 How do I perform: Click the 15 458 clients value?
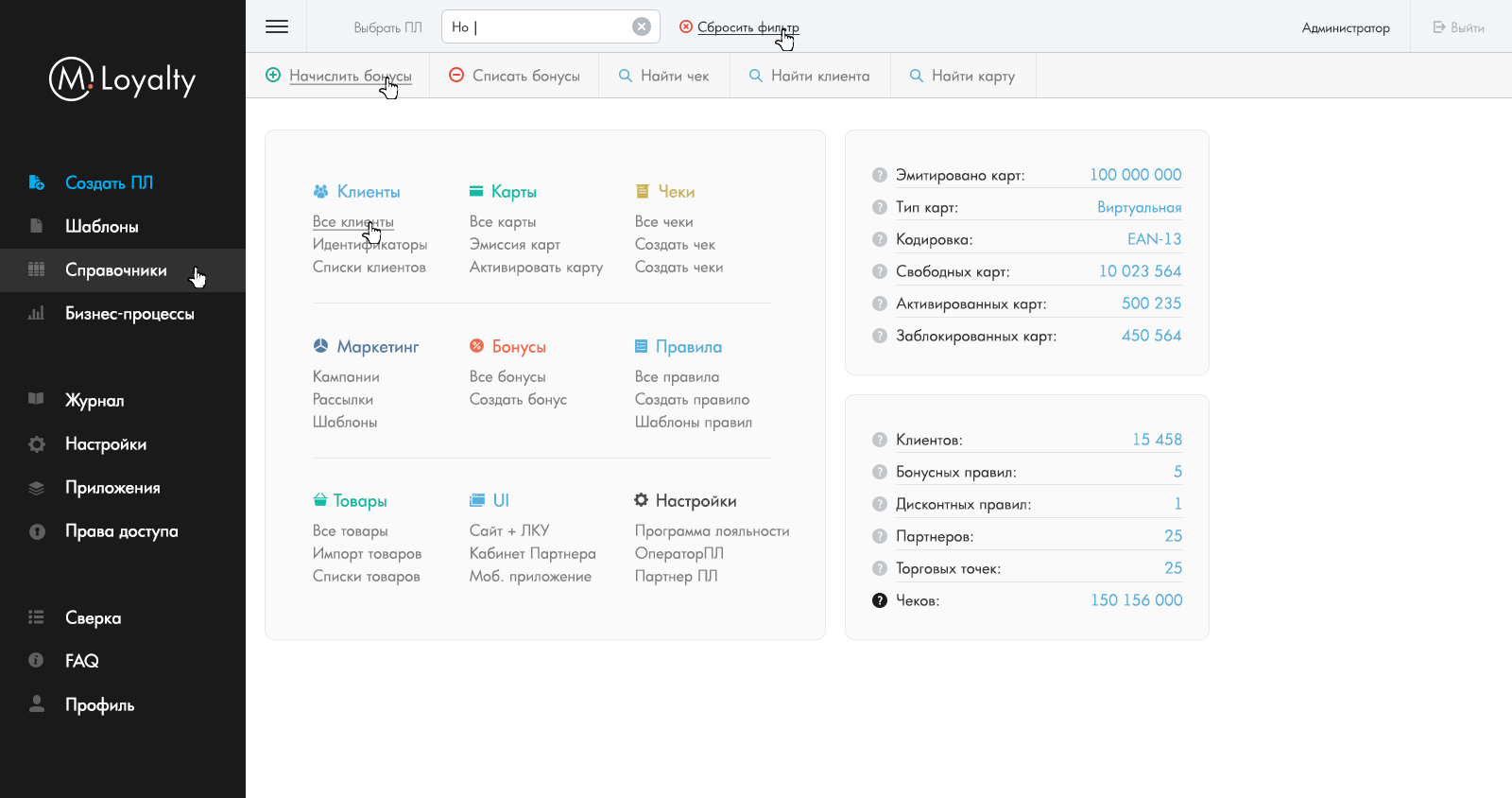pyautogui.click(x=1158, y=440)
